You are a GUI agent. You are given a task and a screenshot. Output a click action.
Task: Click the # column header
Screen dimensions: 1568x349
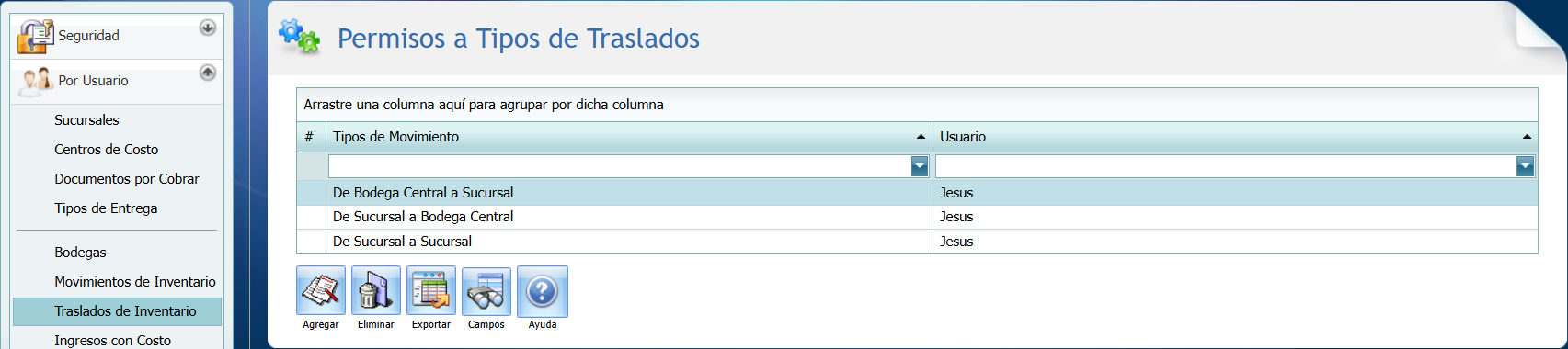[x=311, y=137]
